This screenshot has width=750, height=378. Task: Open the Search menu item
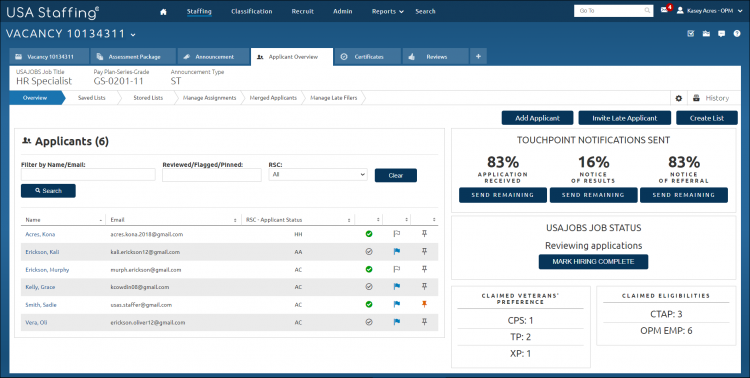[x=425, y=11]
